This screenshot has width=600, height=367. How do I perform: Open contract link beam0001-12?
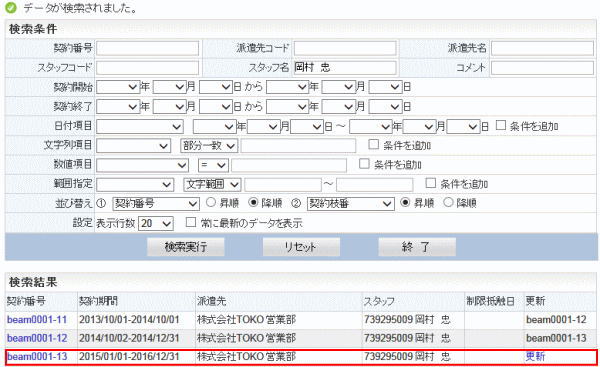37,338
